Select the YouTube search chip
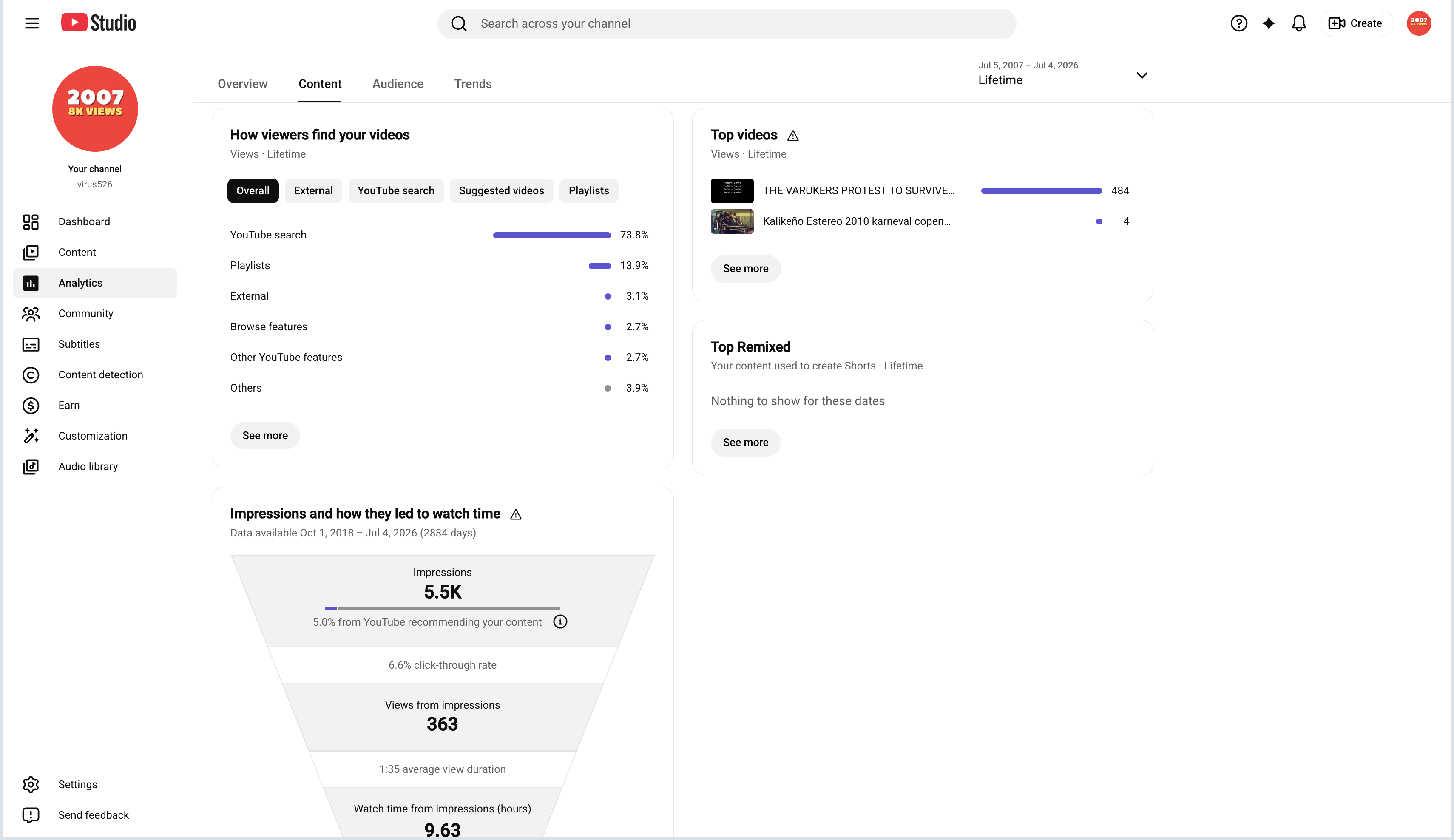The width and height of the screenshot is (1454, 840). (396, 190)
